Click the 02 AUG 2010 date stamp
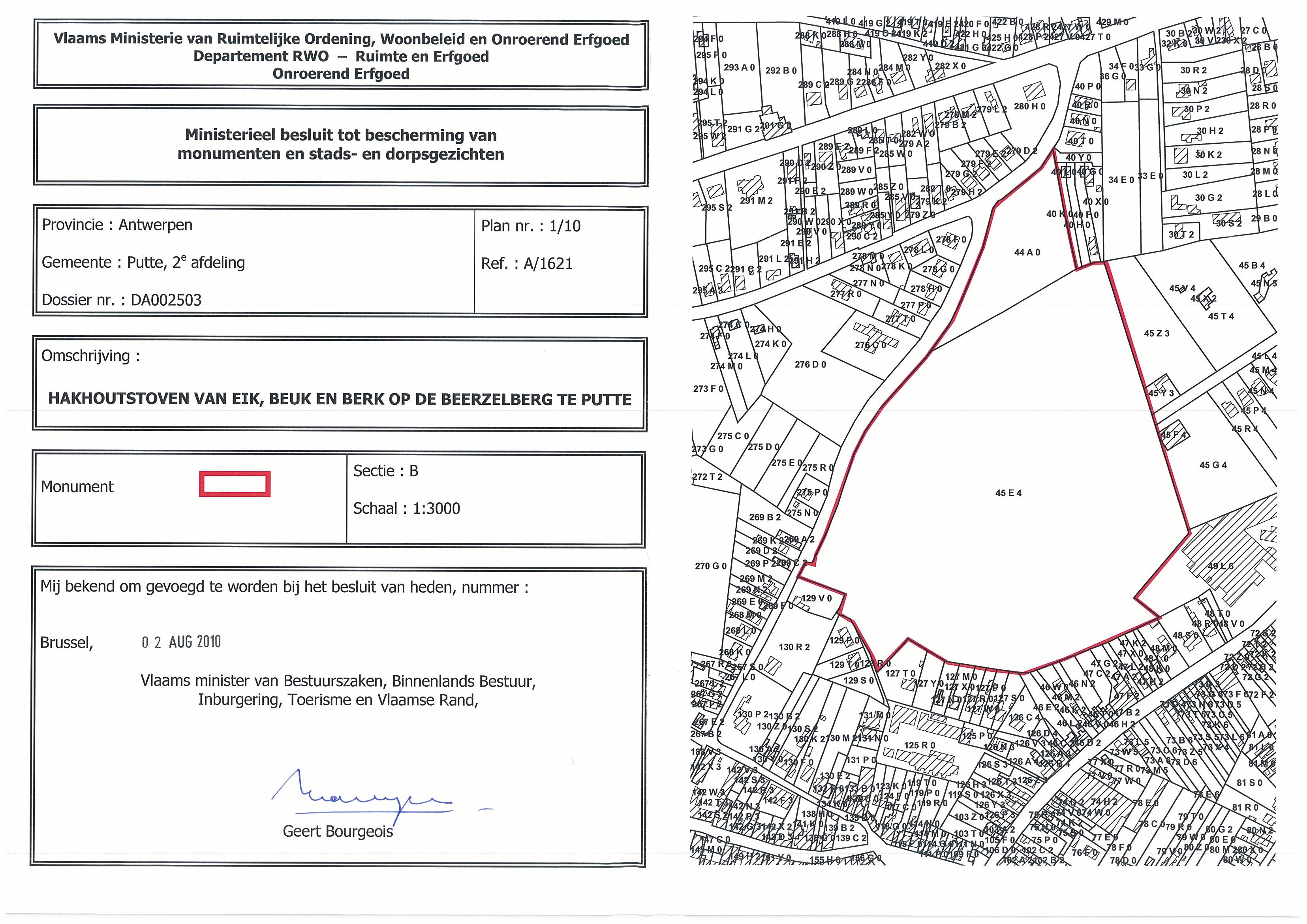The height and width of the screenshot is (924, 1307). 181,642
